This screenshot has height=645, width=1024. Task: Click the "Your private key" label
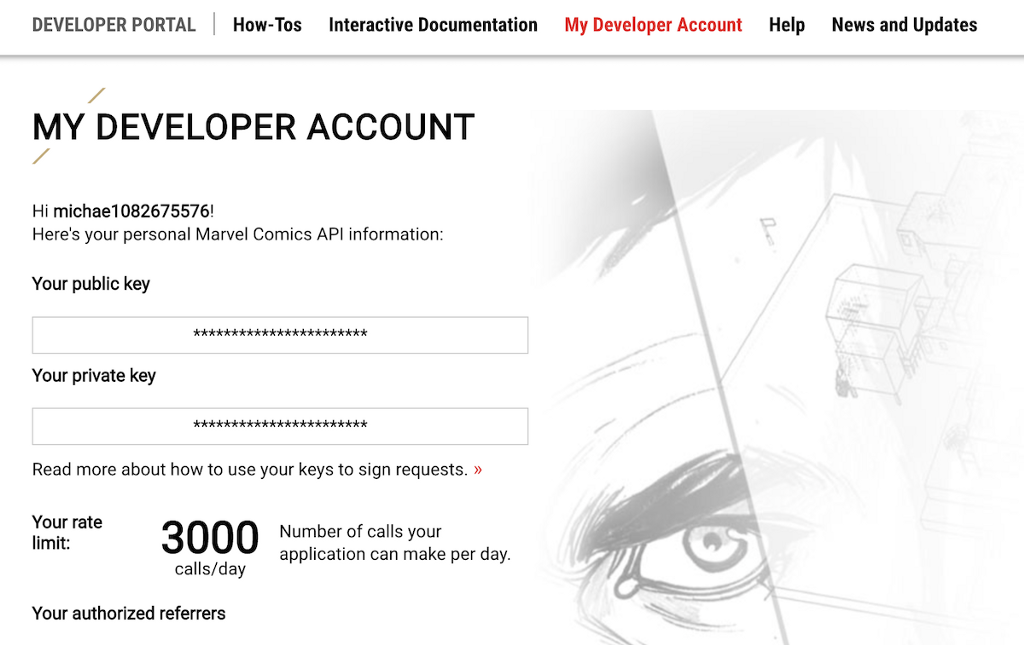[94, 375]
